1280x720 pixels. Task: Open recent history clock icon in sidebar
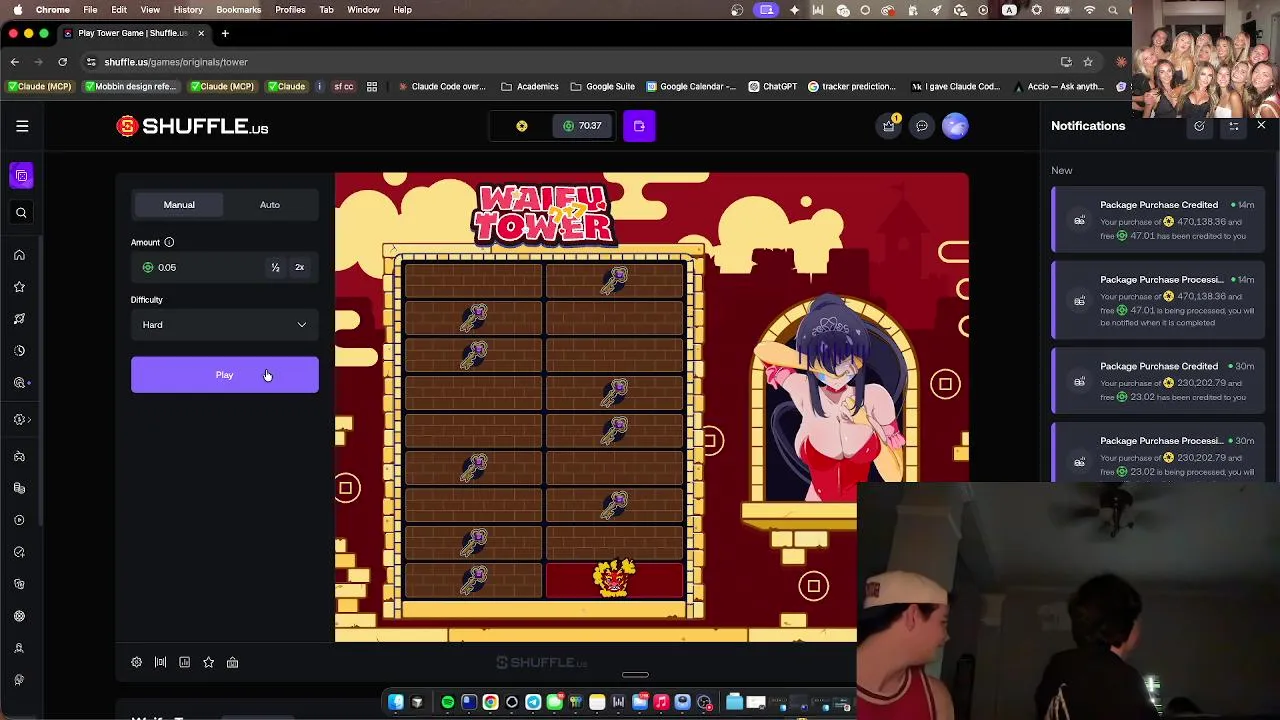[19, 351]
